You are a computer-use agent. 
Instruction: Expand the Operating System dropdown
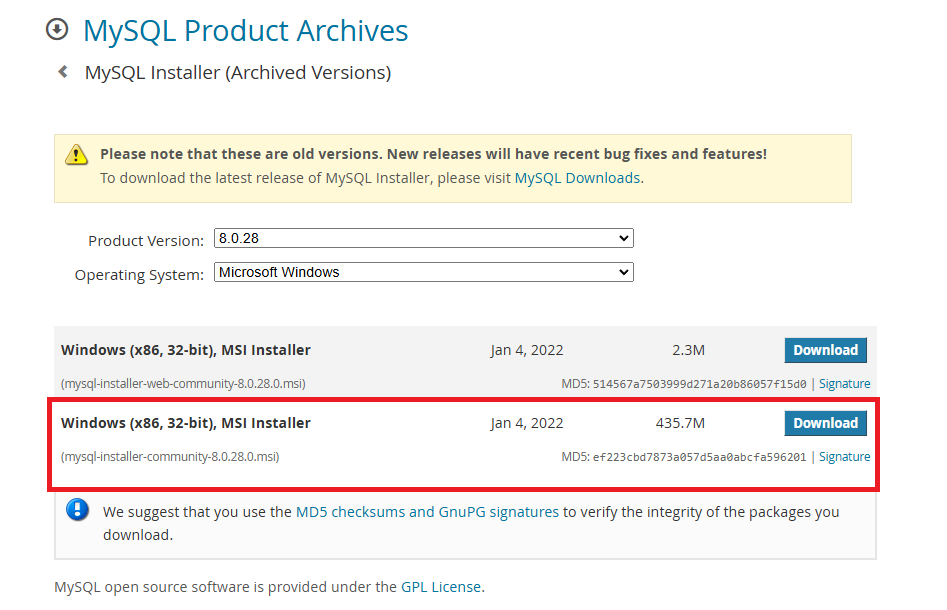tap(423, 272)
